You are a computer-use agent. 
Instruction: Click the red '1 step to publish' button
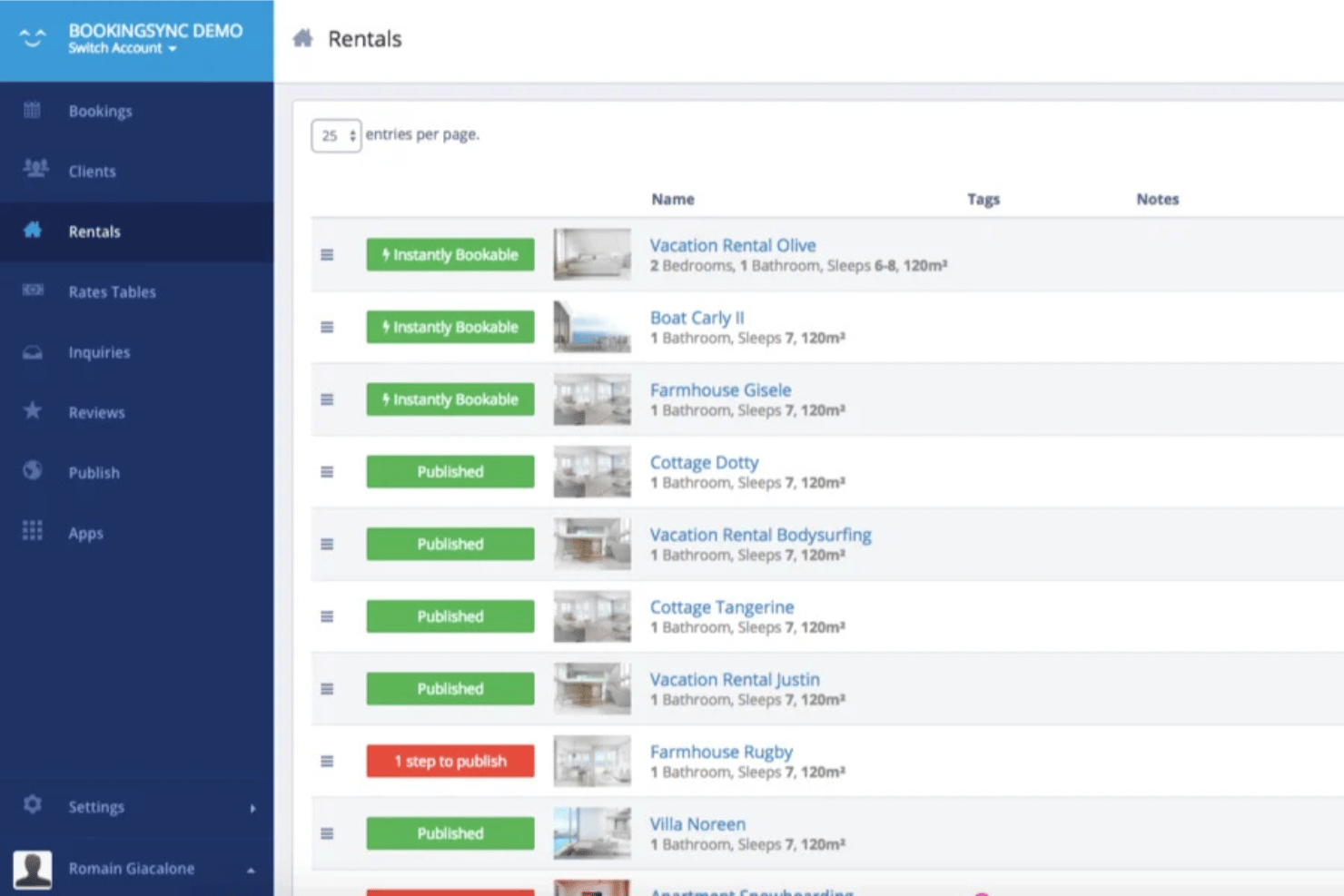coord(450,761)
